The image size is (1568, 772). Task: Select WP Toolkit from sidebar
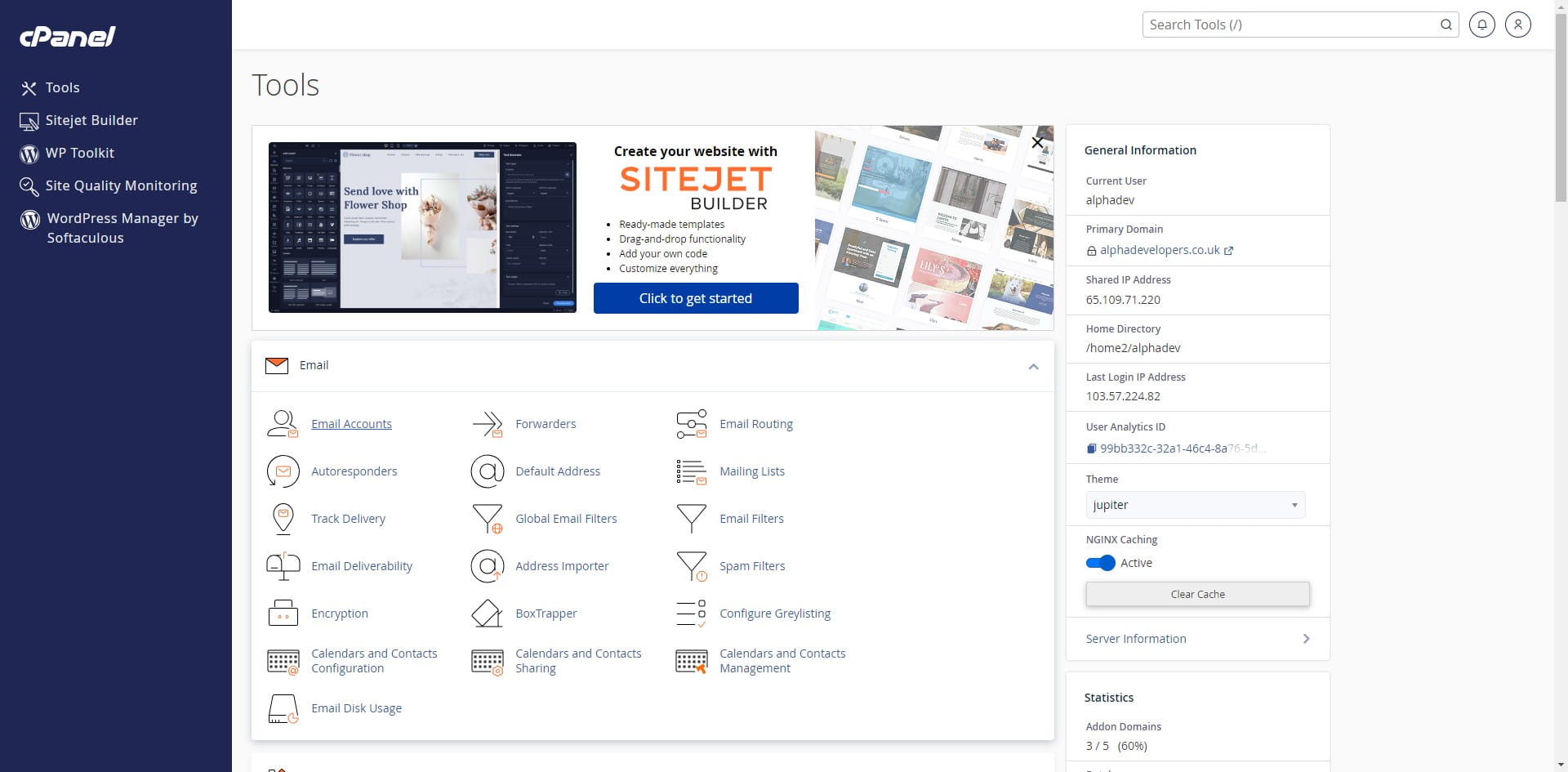click(x=79, y=153)
